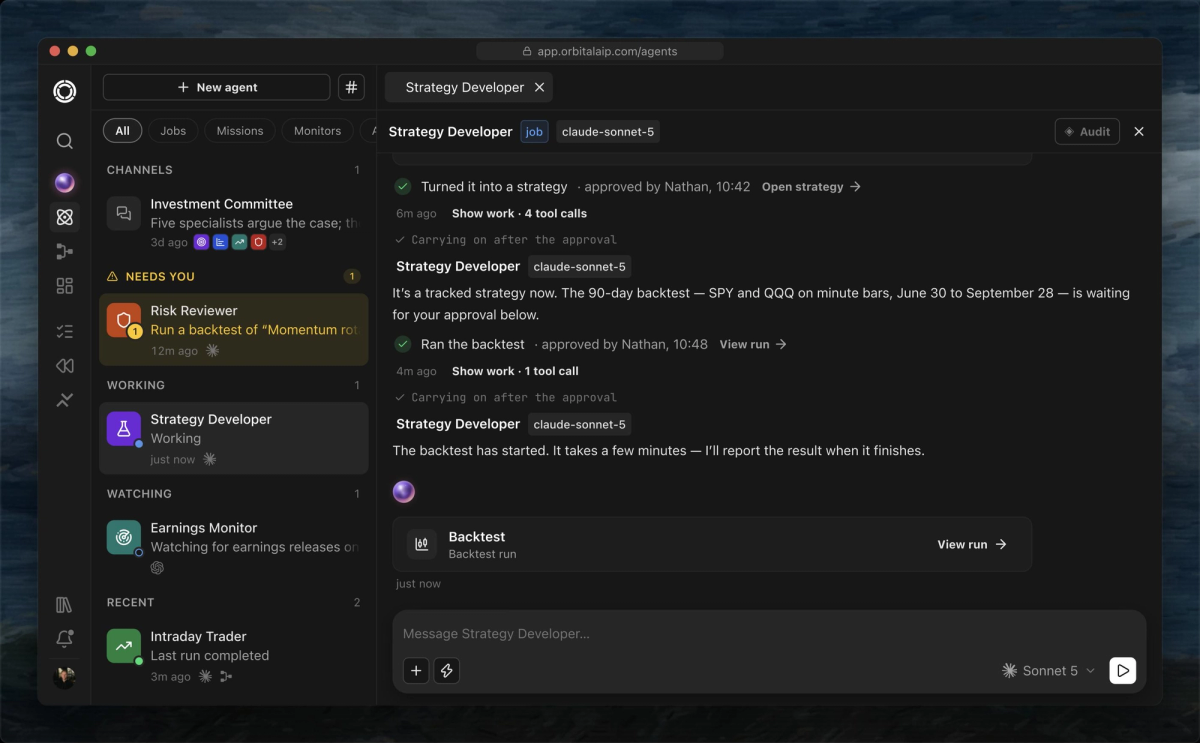Screen dimensions: 1200x743
Task: Click the purple orb below the conversation
Action: coord(403,491)
